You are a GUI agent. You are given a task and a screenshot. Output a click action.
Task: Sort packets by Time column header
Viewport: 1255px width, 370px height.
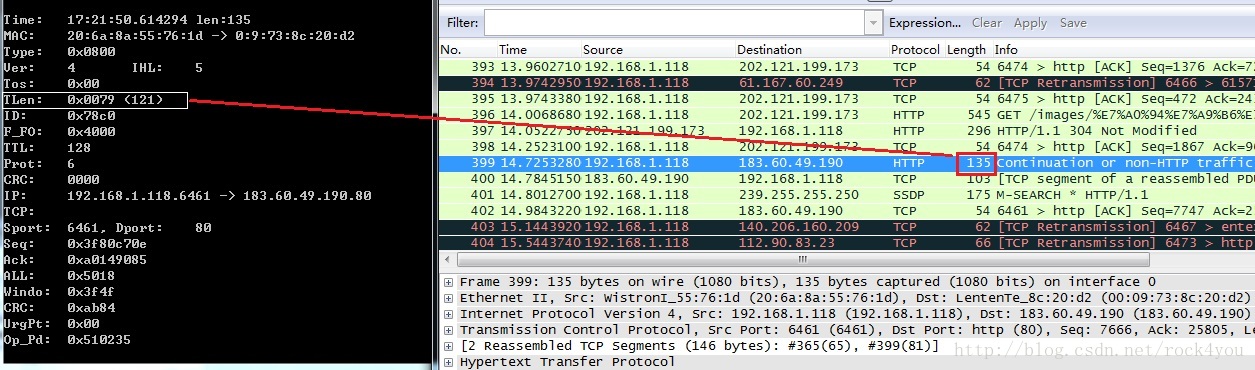(x=513, y=49)
